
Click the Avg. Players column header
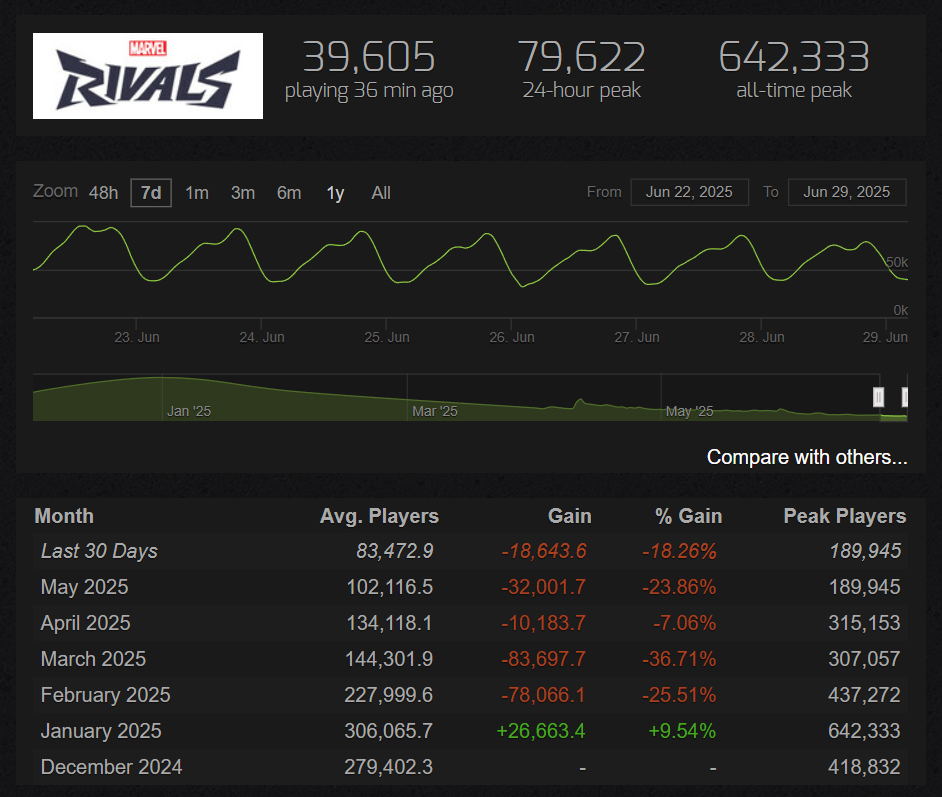(379, 516)
